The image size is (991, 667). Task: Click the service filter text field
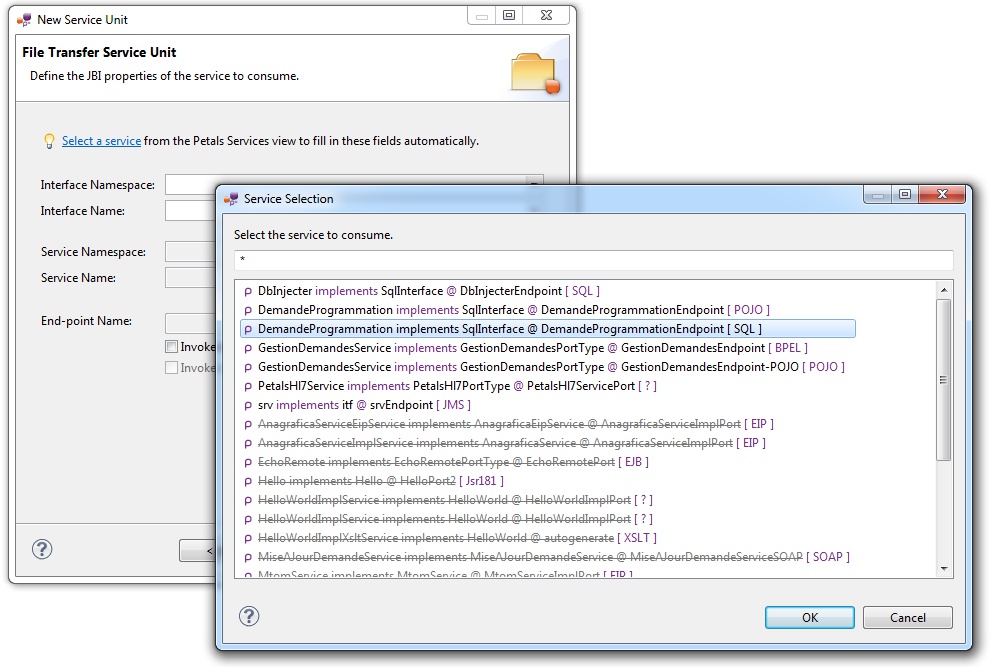pos(593,260)
